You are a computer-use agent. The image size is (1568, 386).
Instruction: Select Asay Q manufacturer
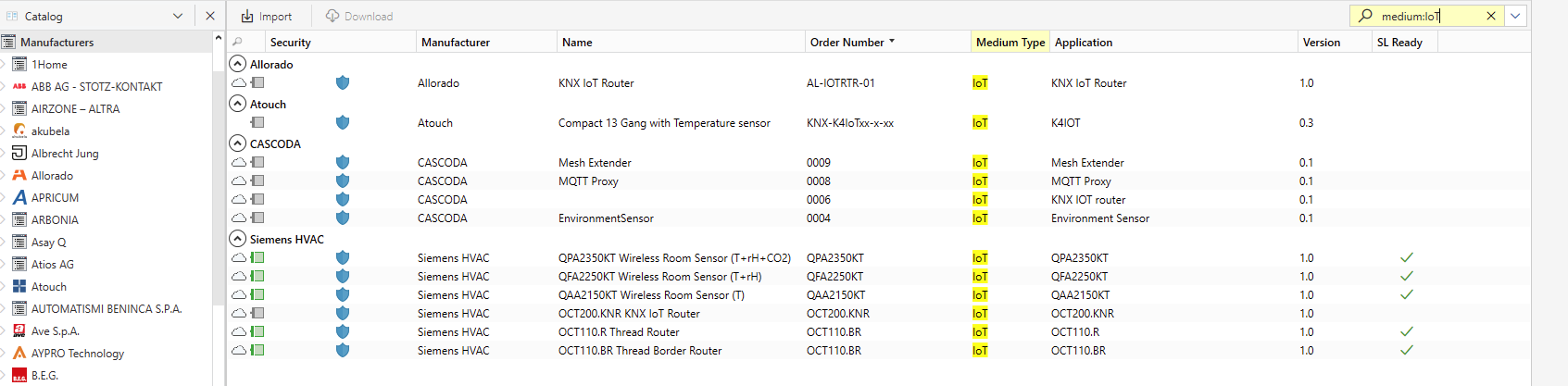(48, 242)
